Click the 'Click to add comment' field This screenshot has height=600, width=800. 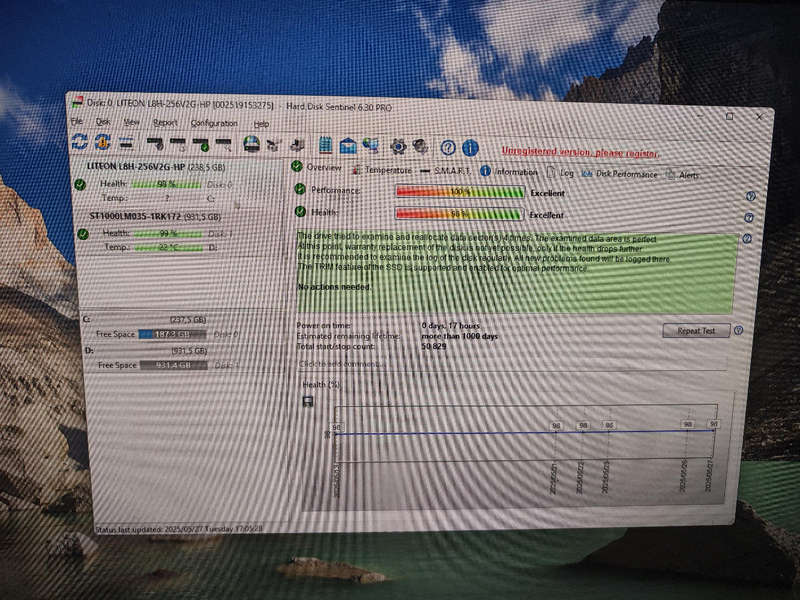click(512, 364)
